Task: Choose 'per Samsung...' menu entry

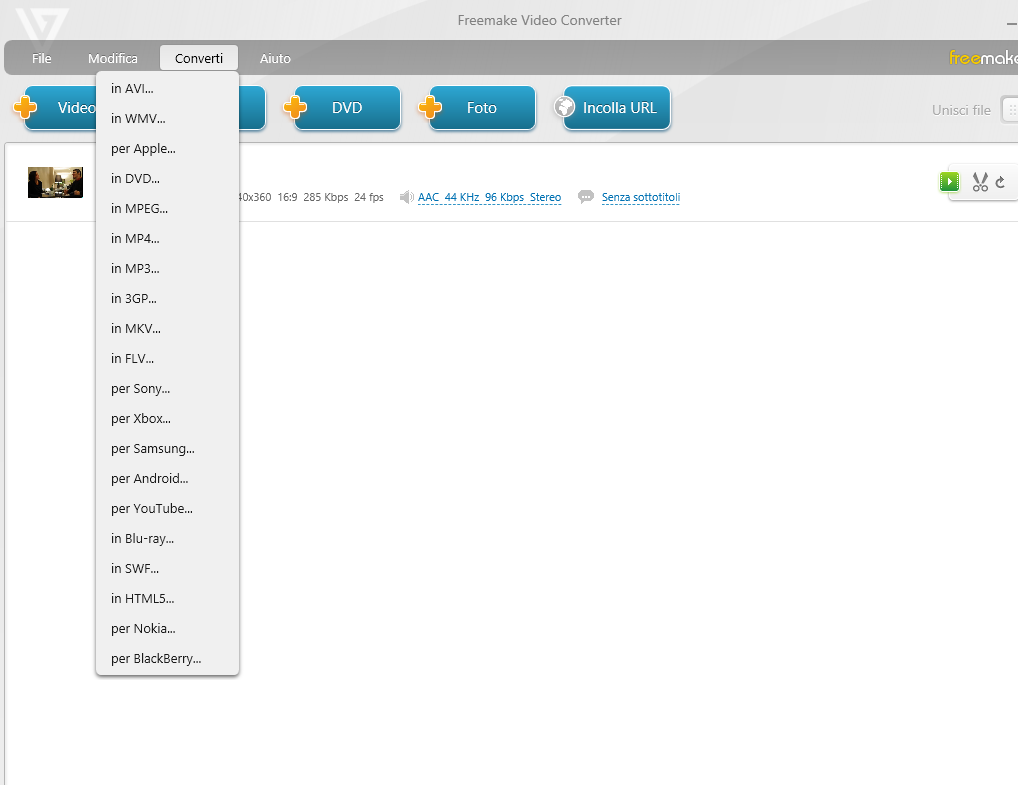Action: (x=168, y=448)
